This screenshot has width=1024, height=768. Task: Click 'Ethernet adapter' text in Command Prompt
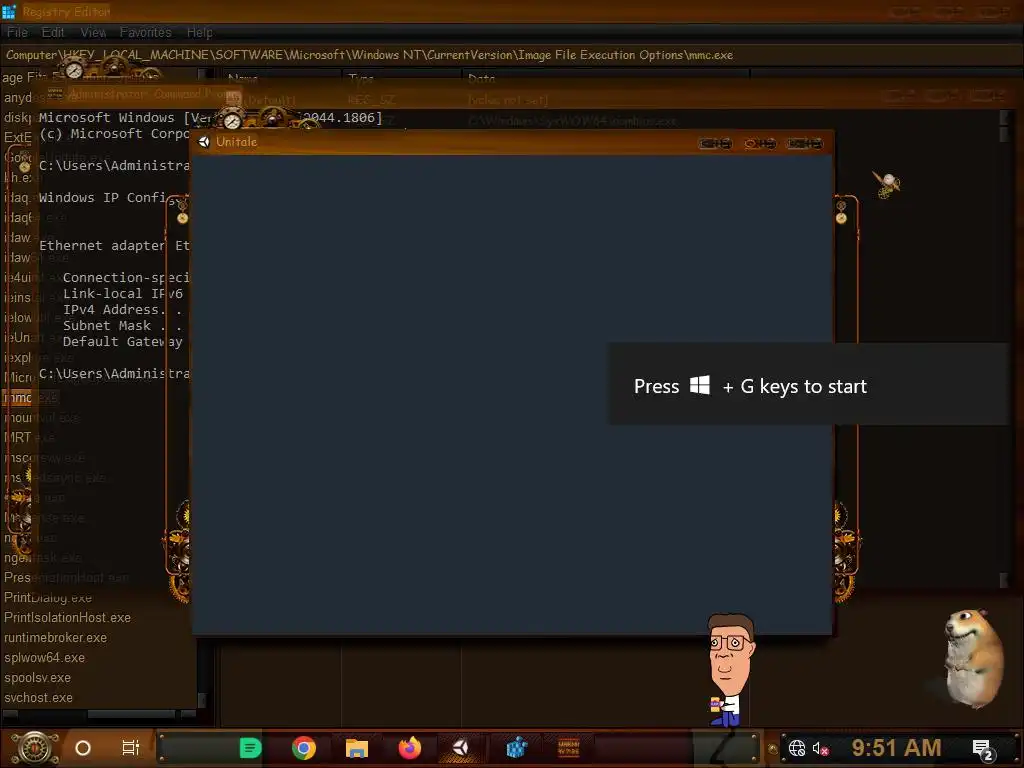click(103, 246)
